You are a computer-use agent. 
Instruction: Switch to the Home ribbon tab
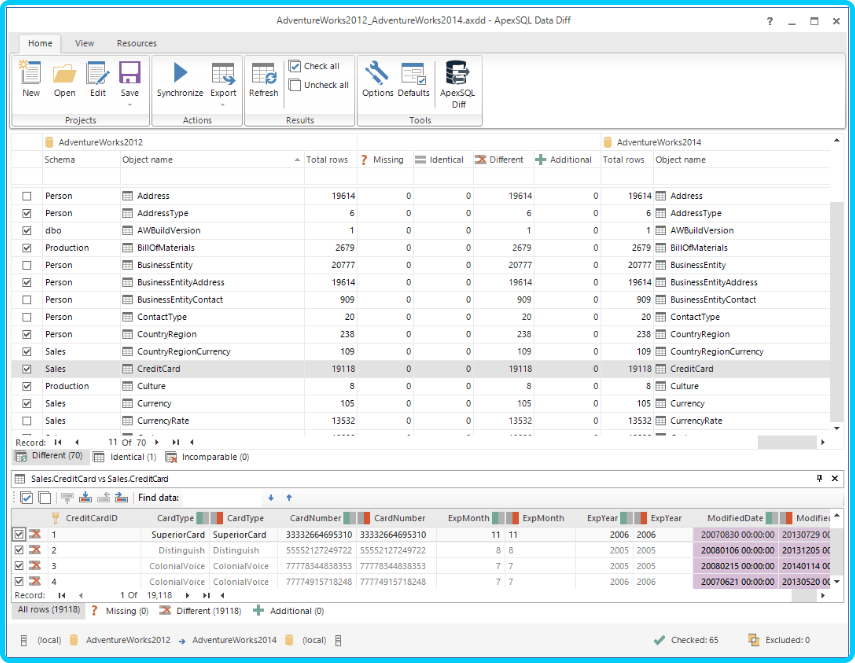(x=40, y=43)
